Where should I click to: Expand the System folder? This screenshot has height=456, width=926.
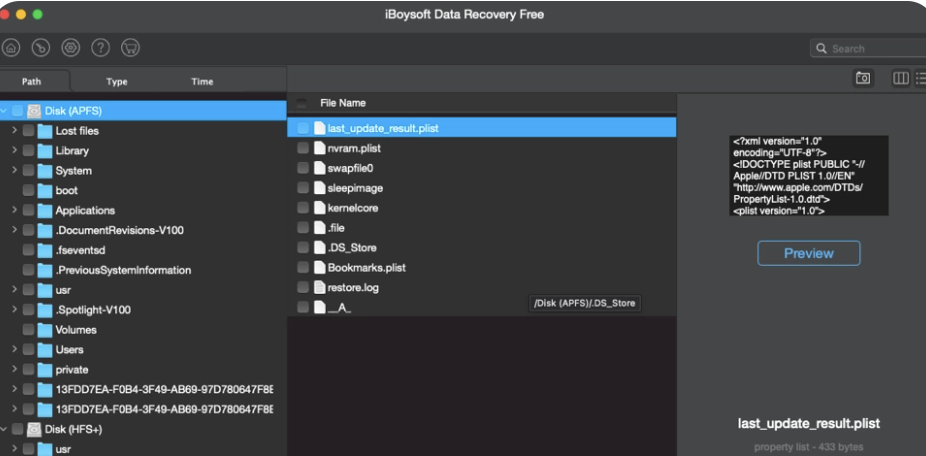[14, 171]
